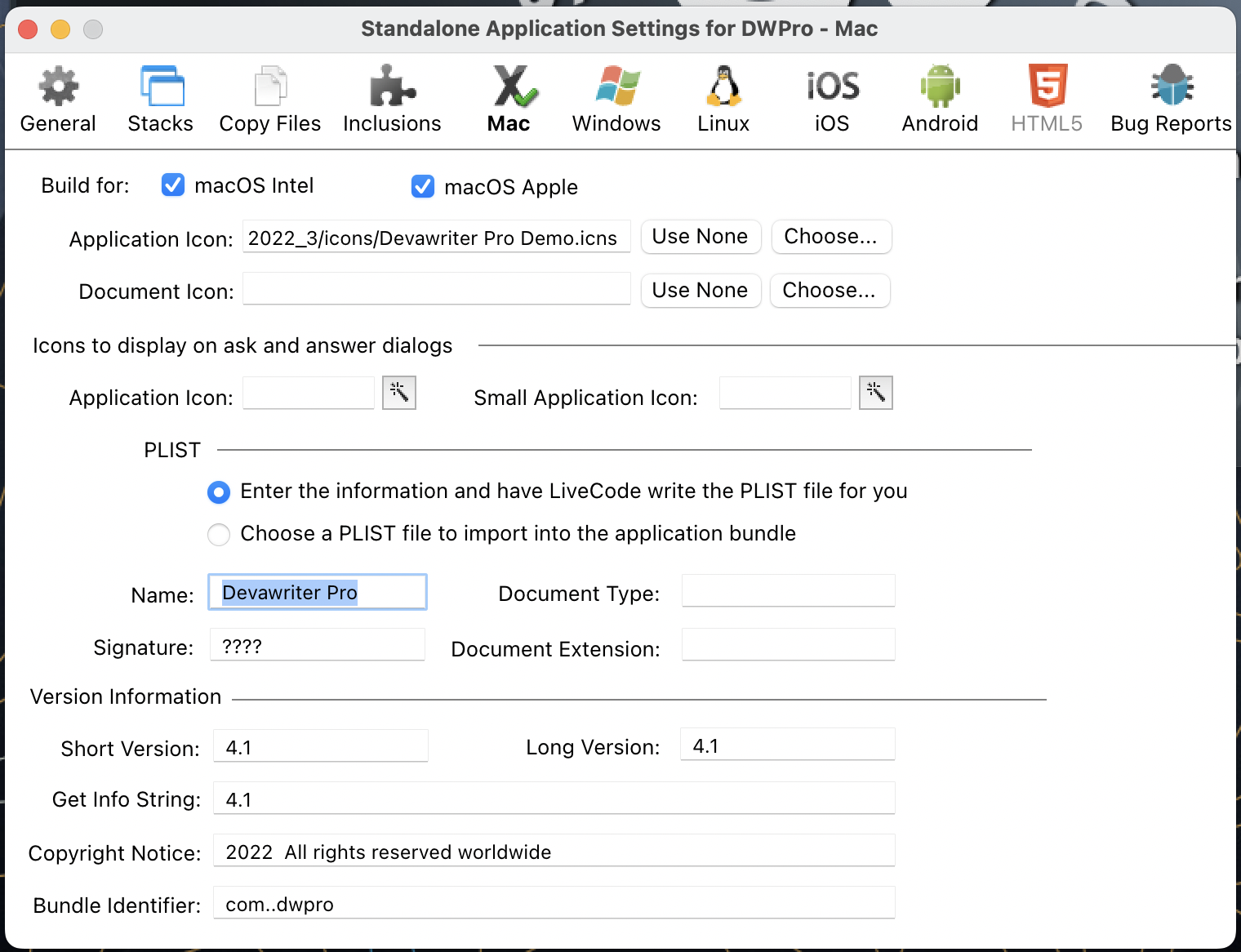Select 'have LiveCode write the PLIST' option

(219, 492)
